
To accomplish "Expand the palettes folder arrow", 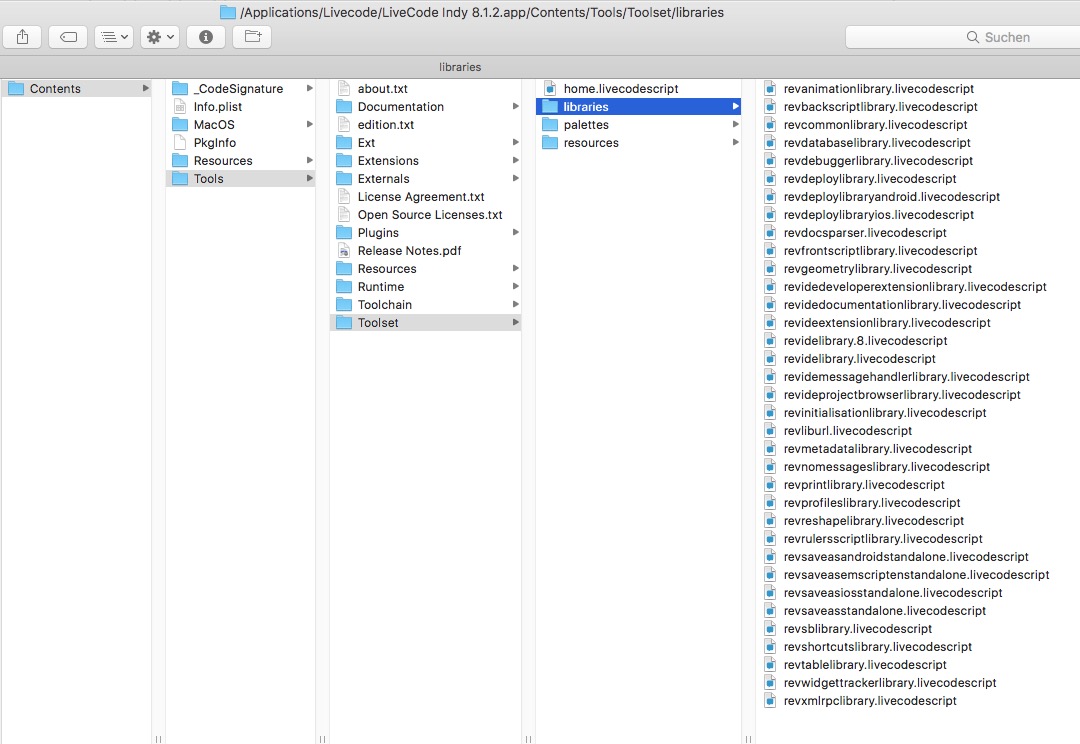I will 736,125.
